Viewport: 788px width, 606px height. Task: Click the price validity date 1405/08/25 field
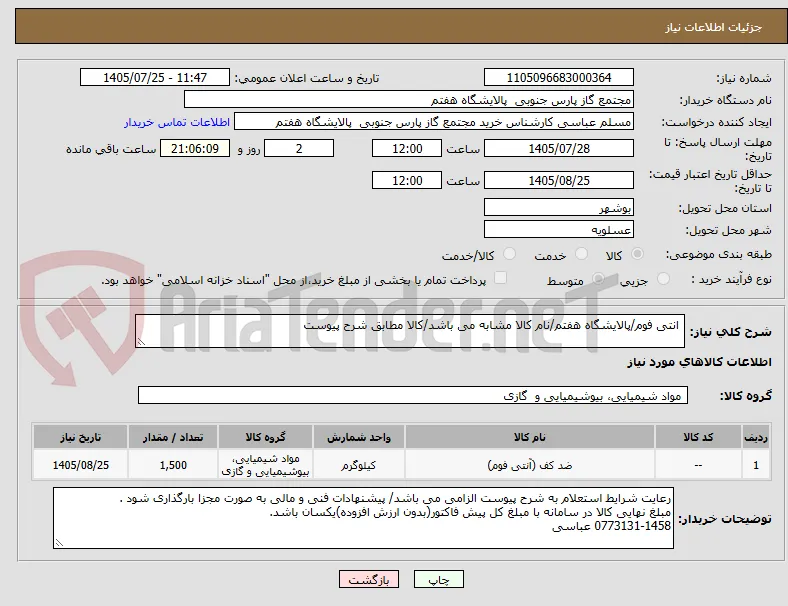[558, 180]
